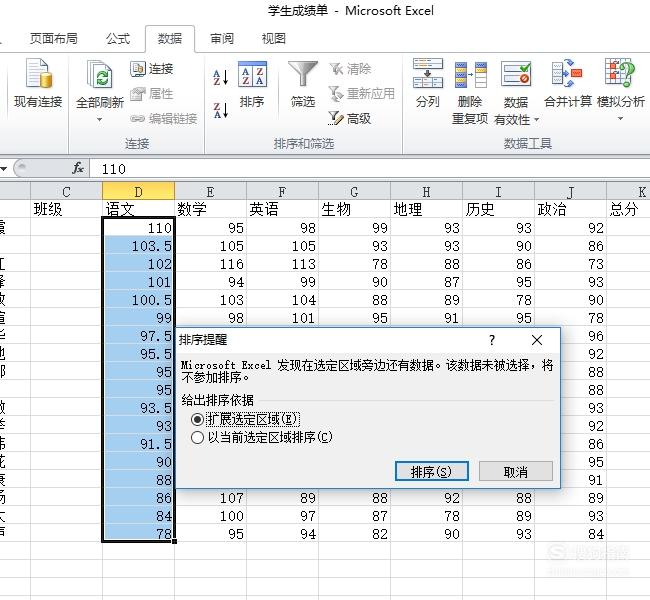This screenshot has width=650, height=600.
Task: Click the 历史 header cell
Action: click(x=498, y=209)
